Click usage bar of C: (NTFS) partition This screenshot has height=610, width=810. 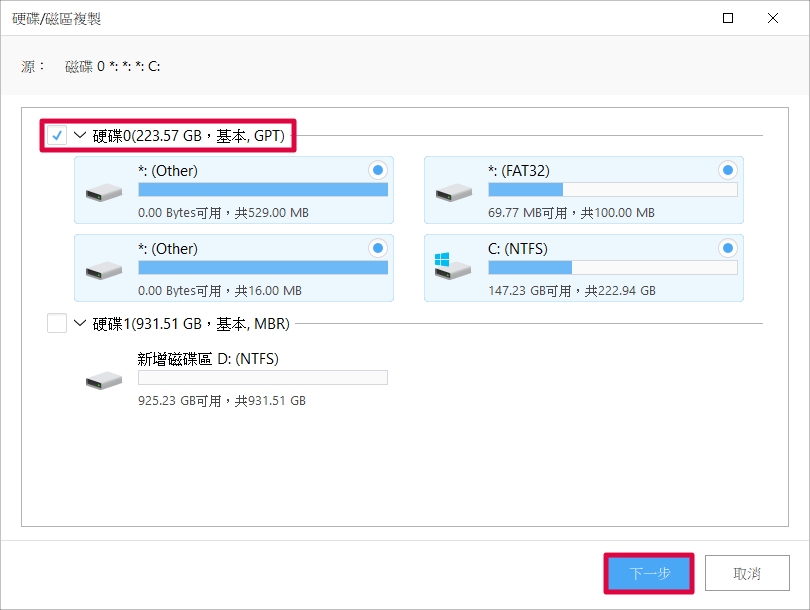pyautogui.click(x=613, y=268)
